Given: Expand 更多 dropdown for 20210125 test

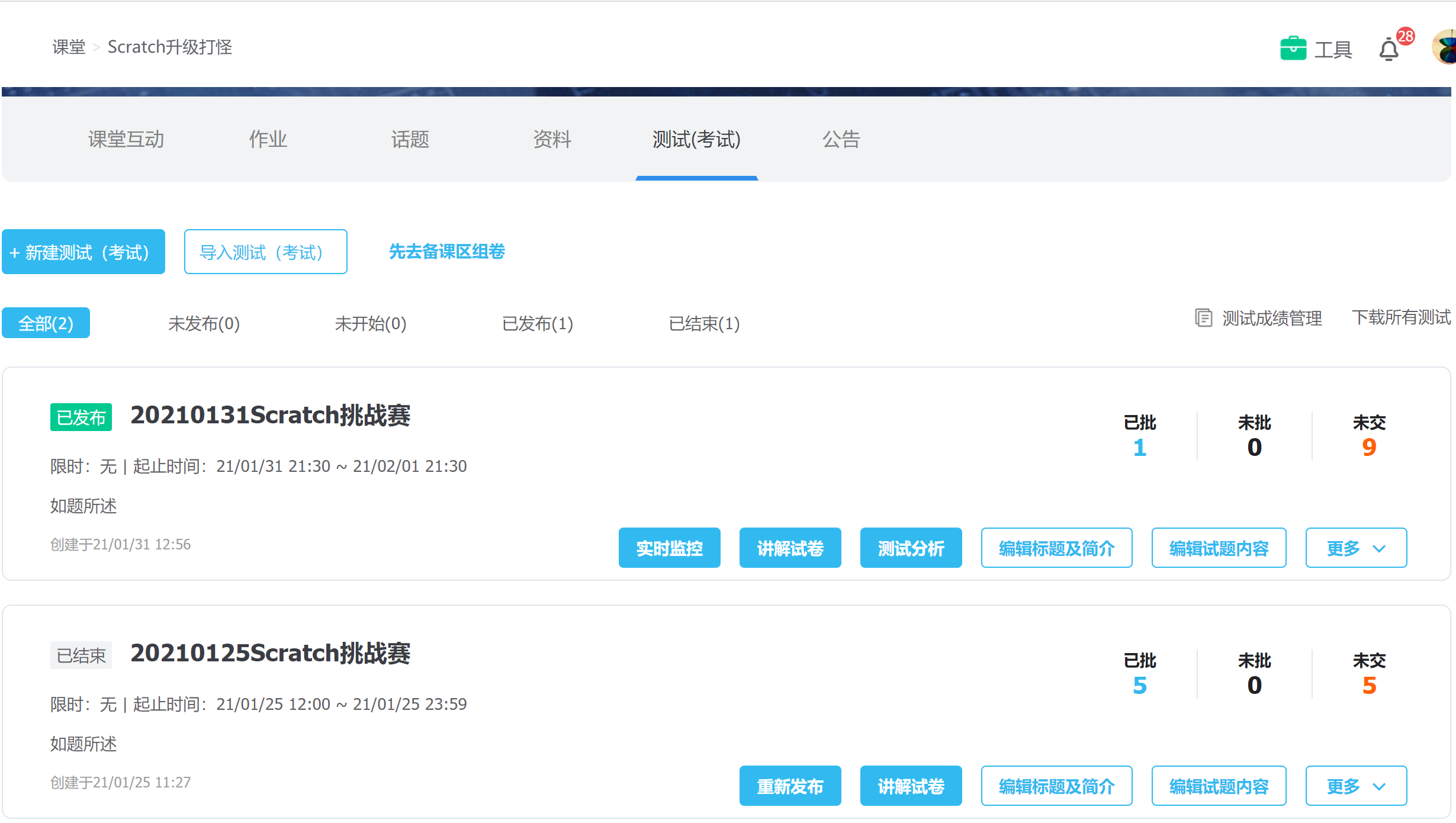Looking at the screenshot, I should (x=1356, y=786).
